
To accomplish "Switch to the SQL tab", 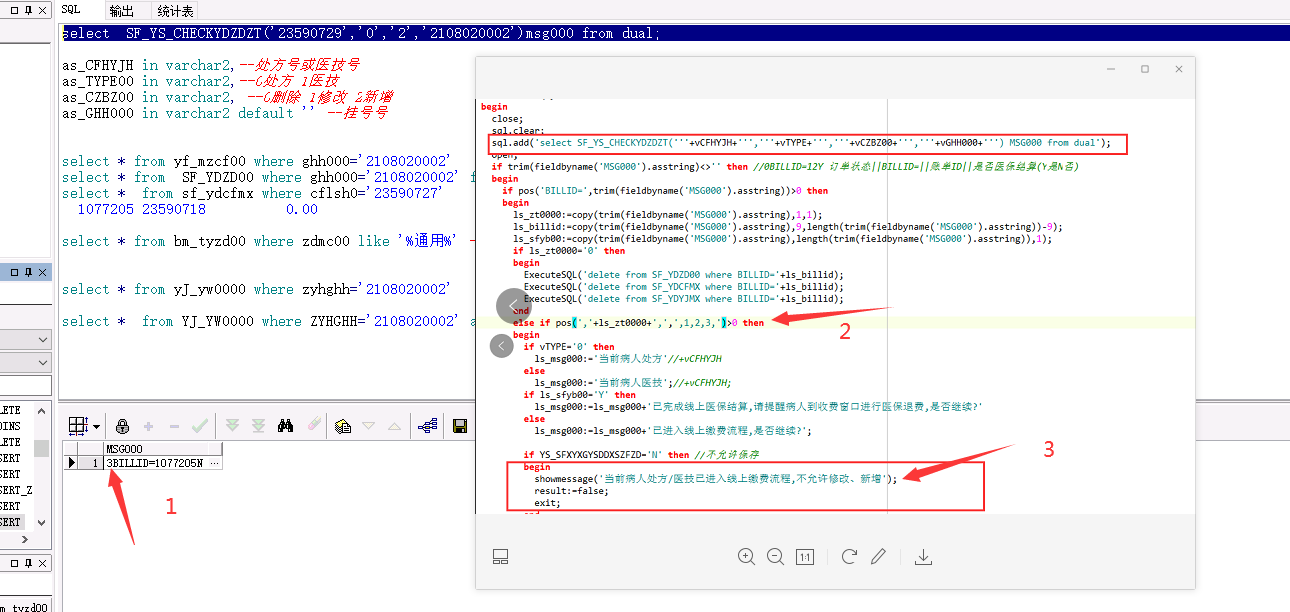I will tap(71, 9).
